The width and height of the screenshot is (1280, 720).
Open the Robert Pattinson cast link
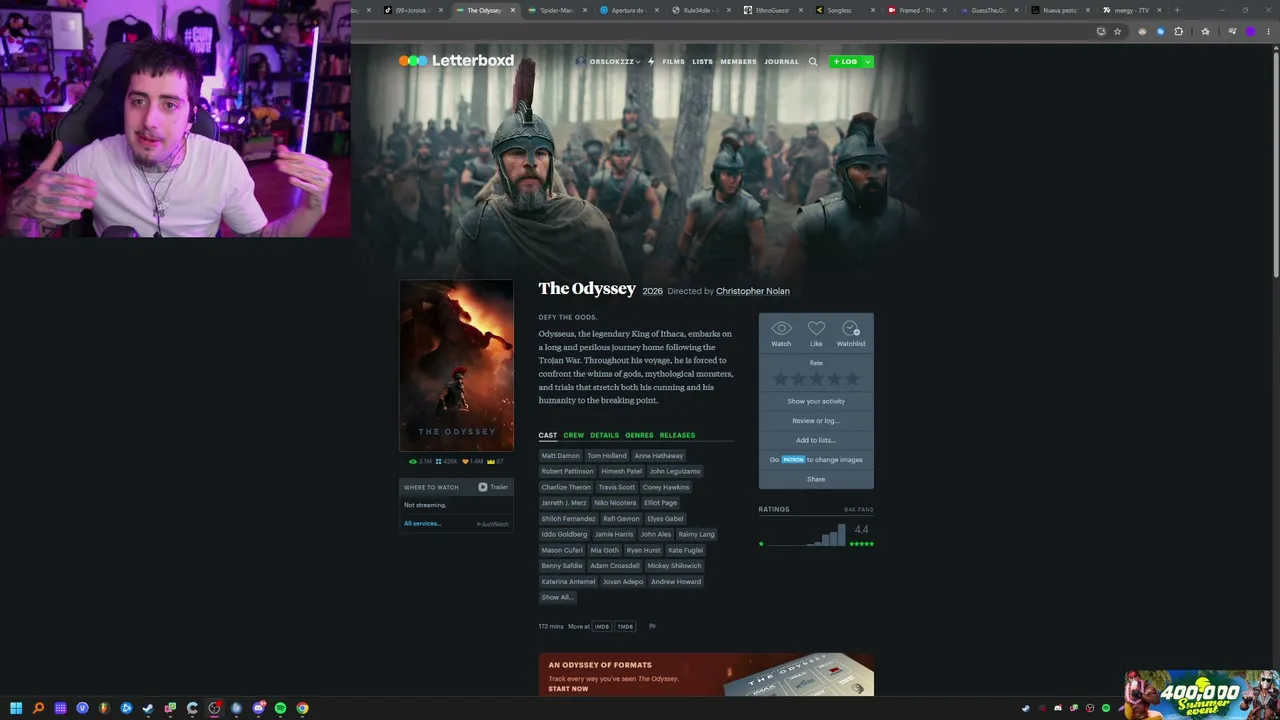567,471
